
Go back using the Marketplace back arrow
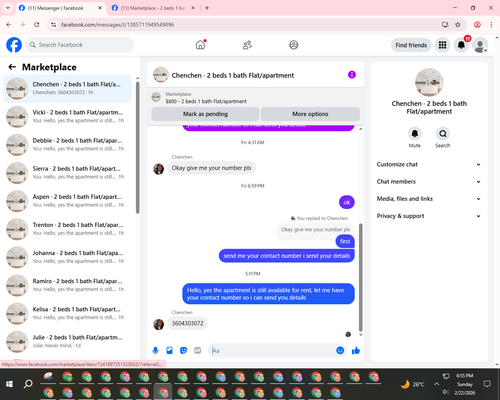[12, 67]
